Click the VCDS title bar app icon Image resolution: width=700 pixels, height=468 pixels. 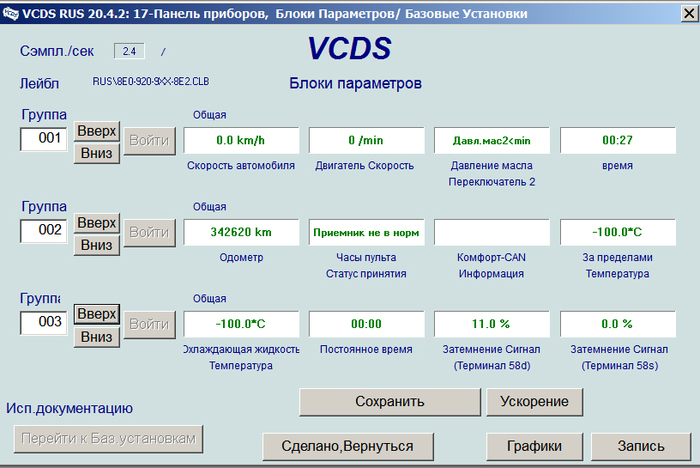pyautogui.click(x=11, y=14)
